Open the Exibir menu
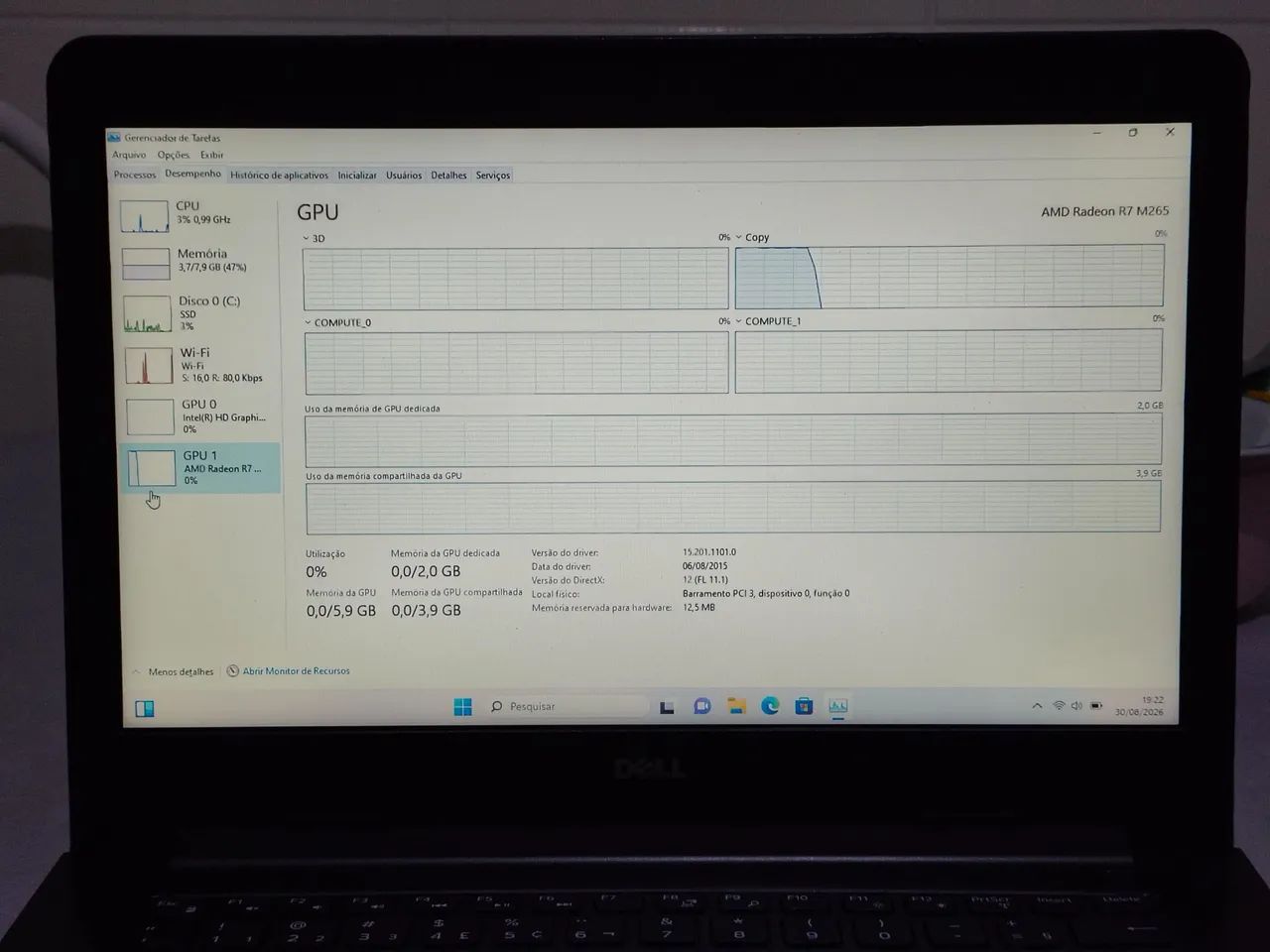The height and width of the screenshot is (952, 1270). coord(212,155)
